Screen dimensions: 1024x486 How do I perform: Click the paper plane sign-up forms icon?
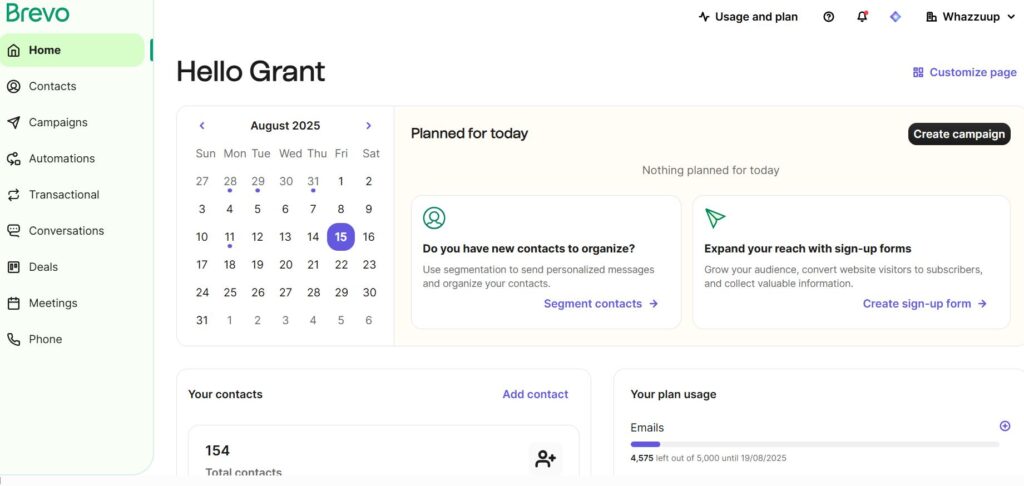pos(715,218)
